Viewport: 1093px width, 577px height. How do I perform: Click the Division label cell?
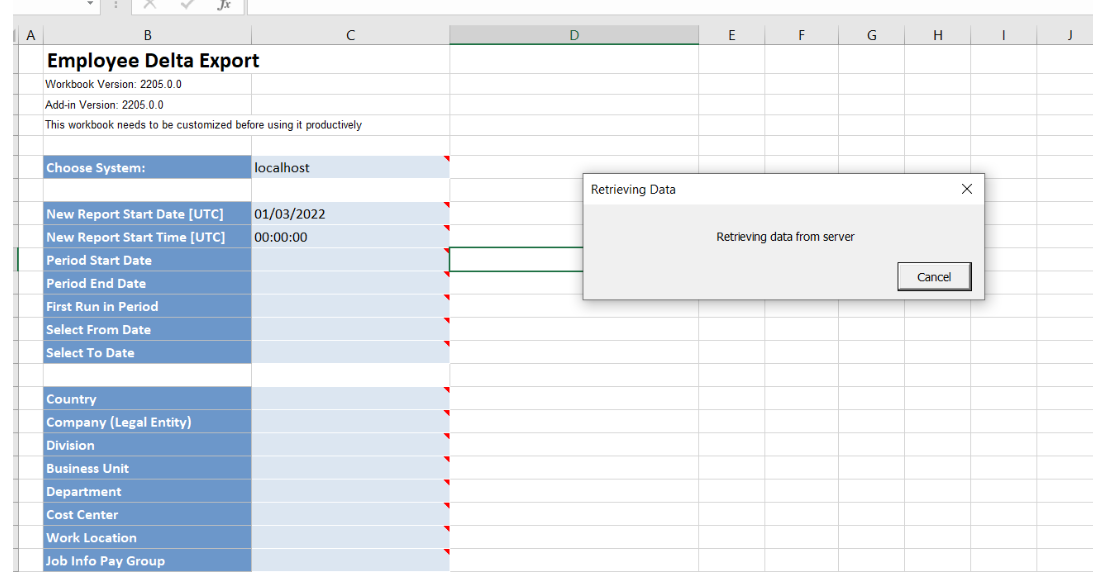tap(147, 445)
